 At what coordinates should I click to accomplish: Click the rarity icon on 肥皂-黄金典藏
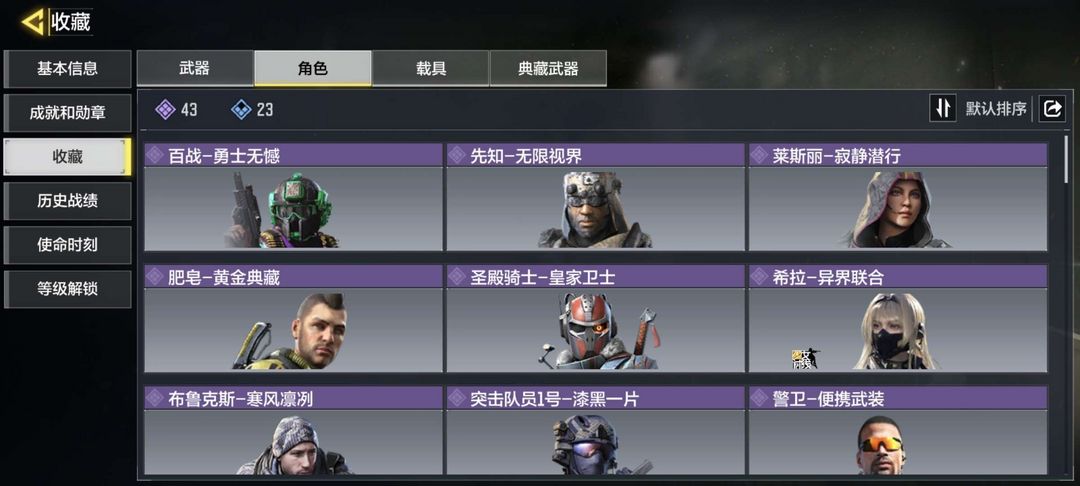coord(156,277)
